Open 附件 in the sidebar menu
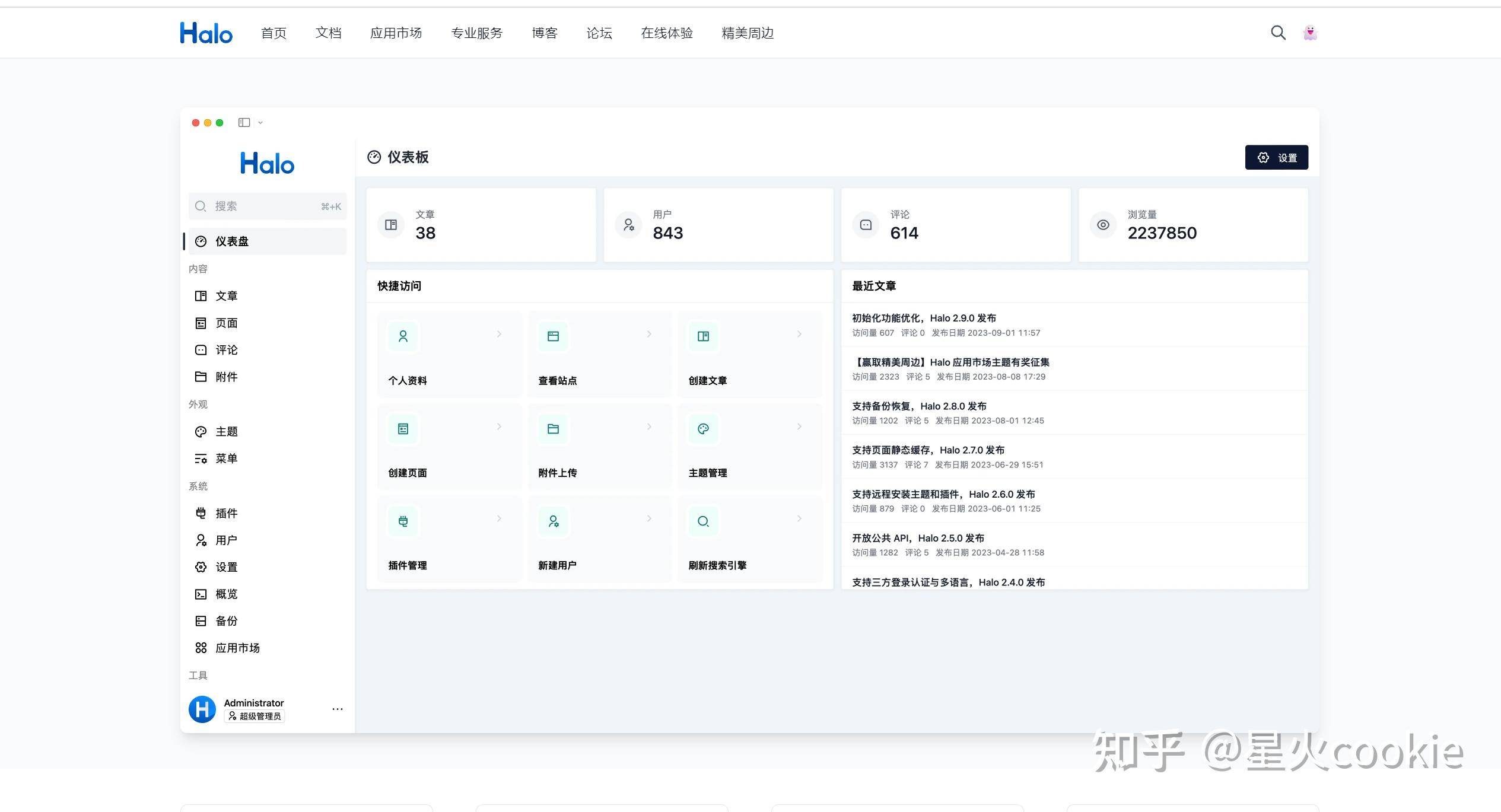This screenshot has height=812, width=1501. tap(268, 377)
